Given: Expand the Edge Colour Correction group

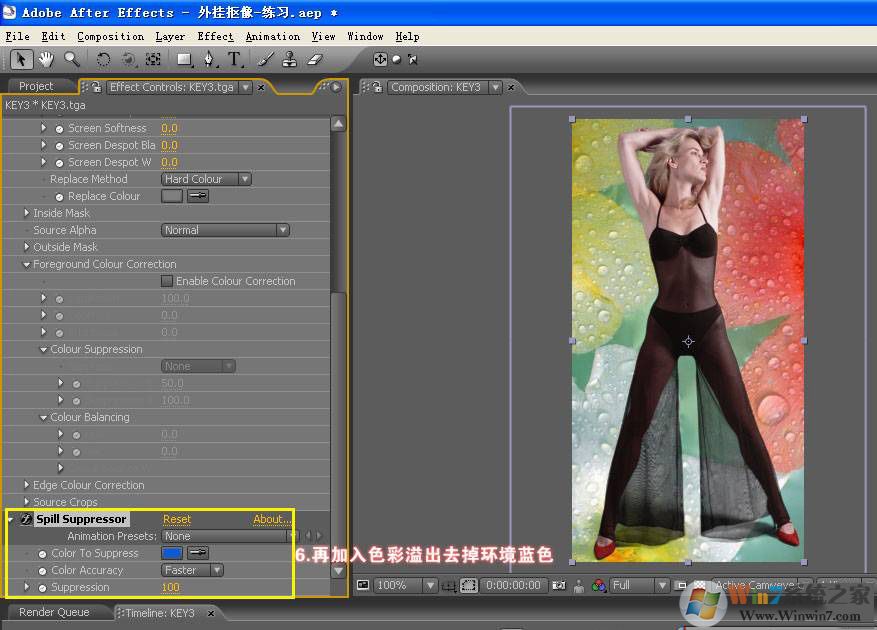Looking at the screenshot, I should point(27,485).
